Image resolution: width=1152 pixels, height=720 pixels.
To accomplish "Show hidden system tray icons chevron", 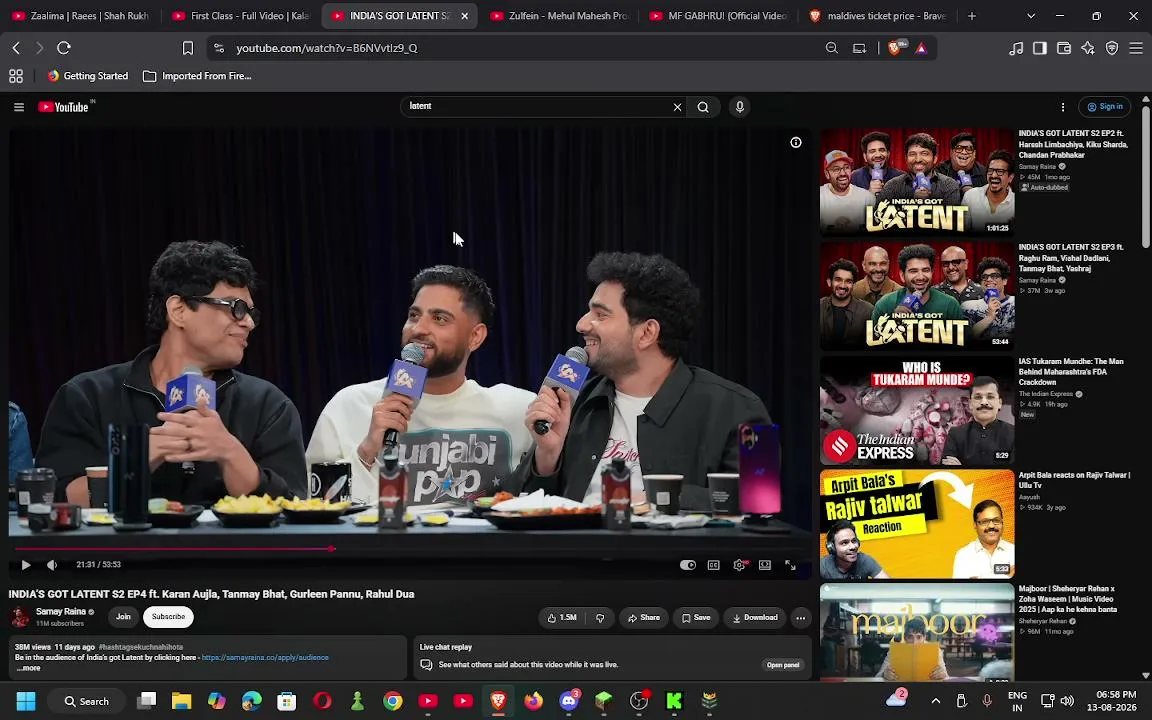I will [935, 702].
